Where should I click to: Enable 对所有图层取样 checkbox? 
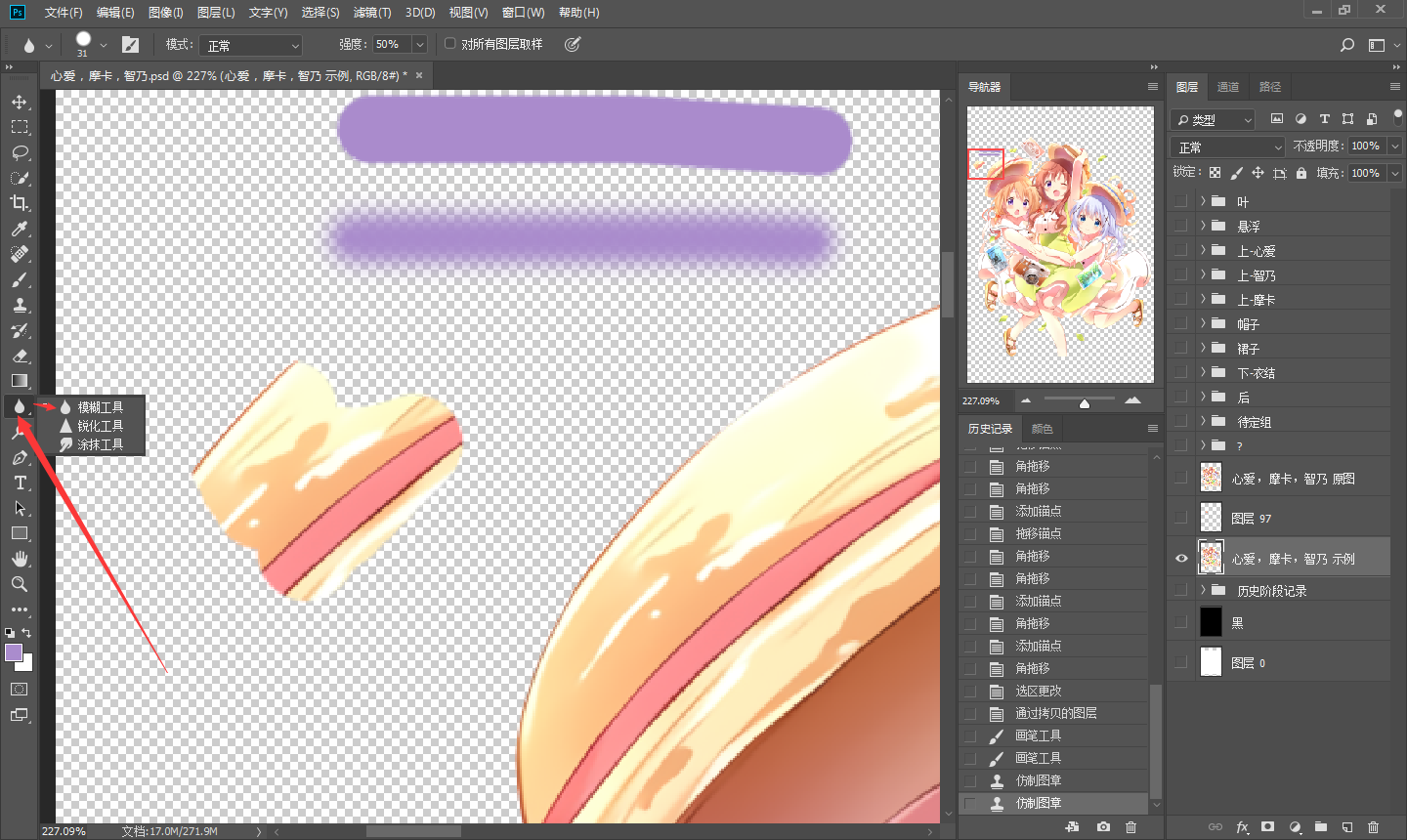click(x=450, y=43)
